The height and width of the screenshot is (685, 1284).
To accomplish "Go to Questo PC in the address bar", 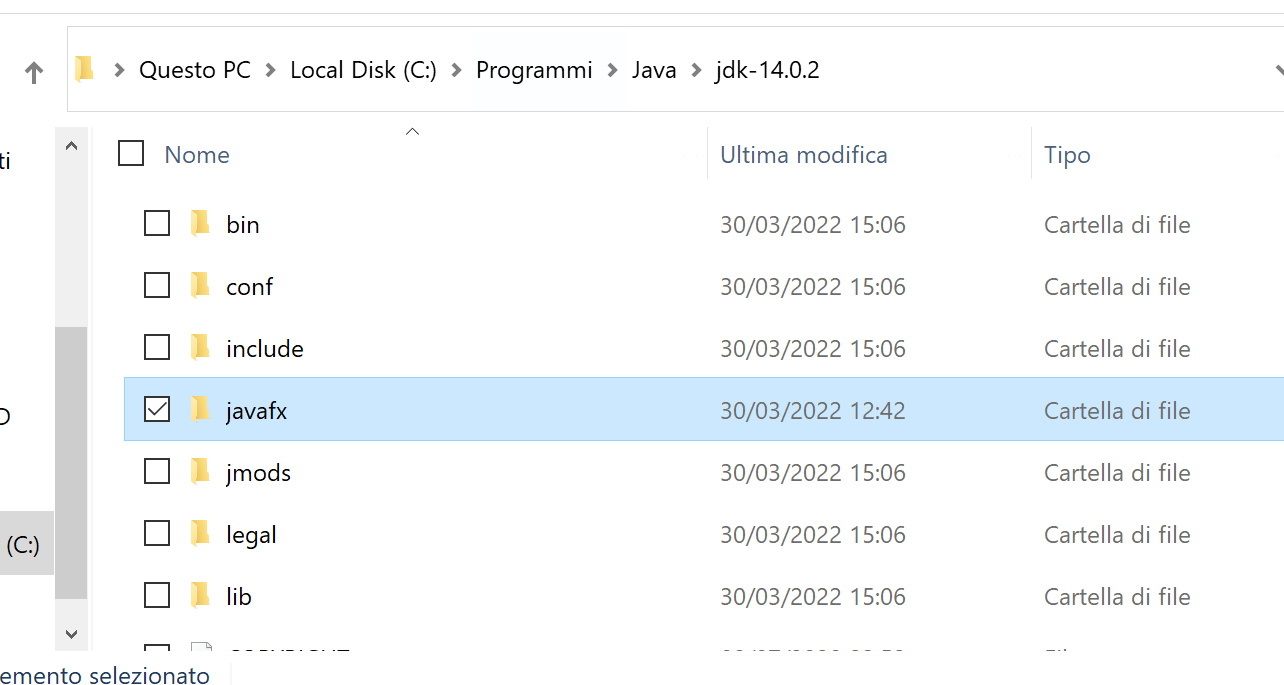I will tap(194, 70).
